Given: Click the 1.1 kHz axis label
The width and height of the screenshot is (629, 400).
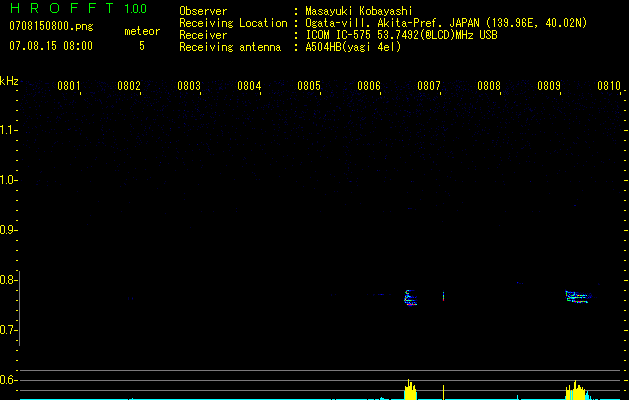Looking at the screenshot, I should [9, 130].
